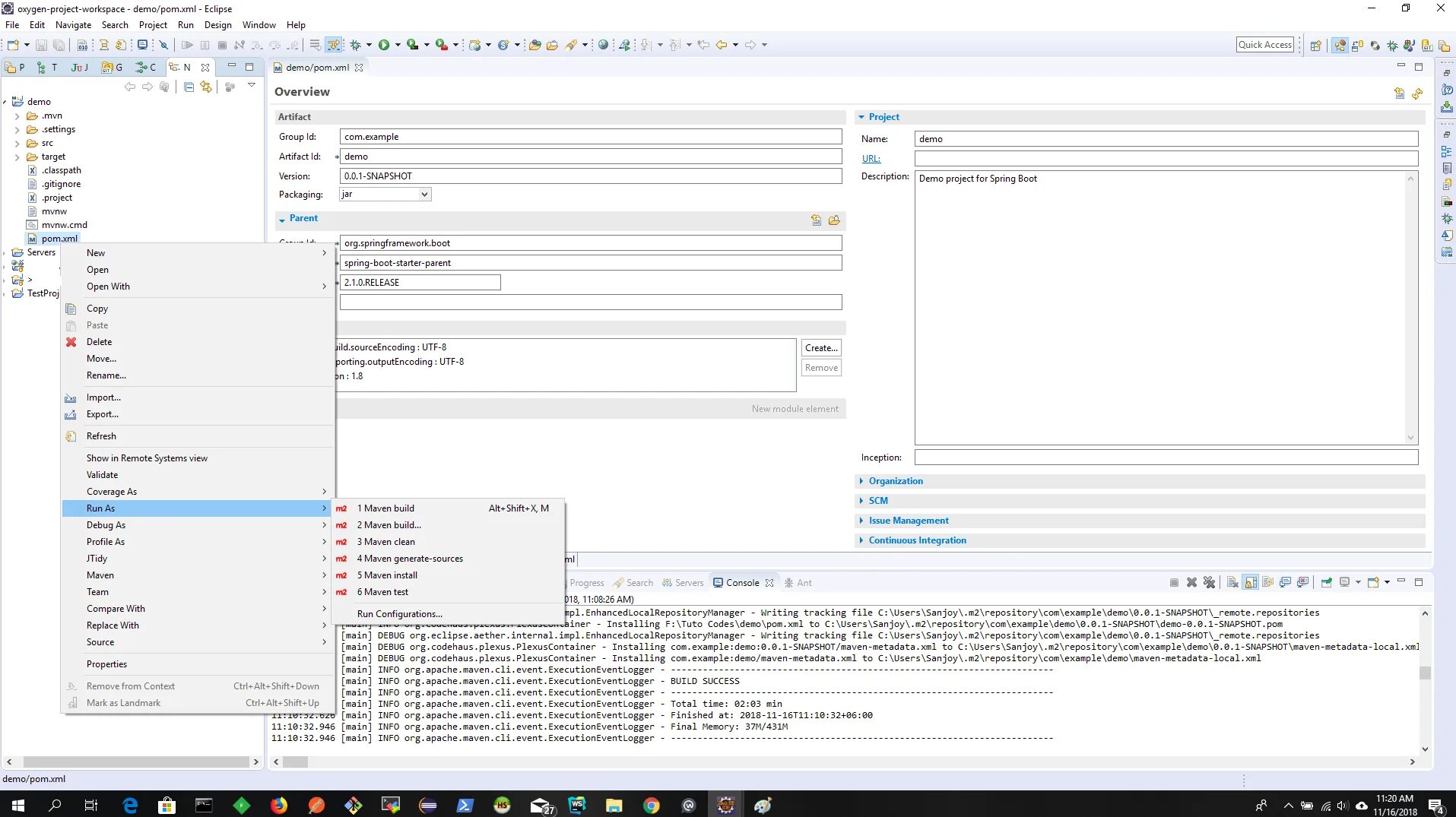Open the Packaging jar dropdown

coord(424,195)
